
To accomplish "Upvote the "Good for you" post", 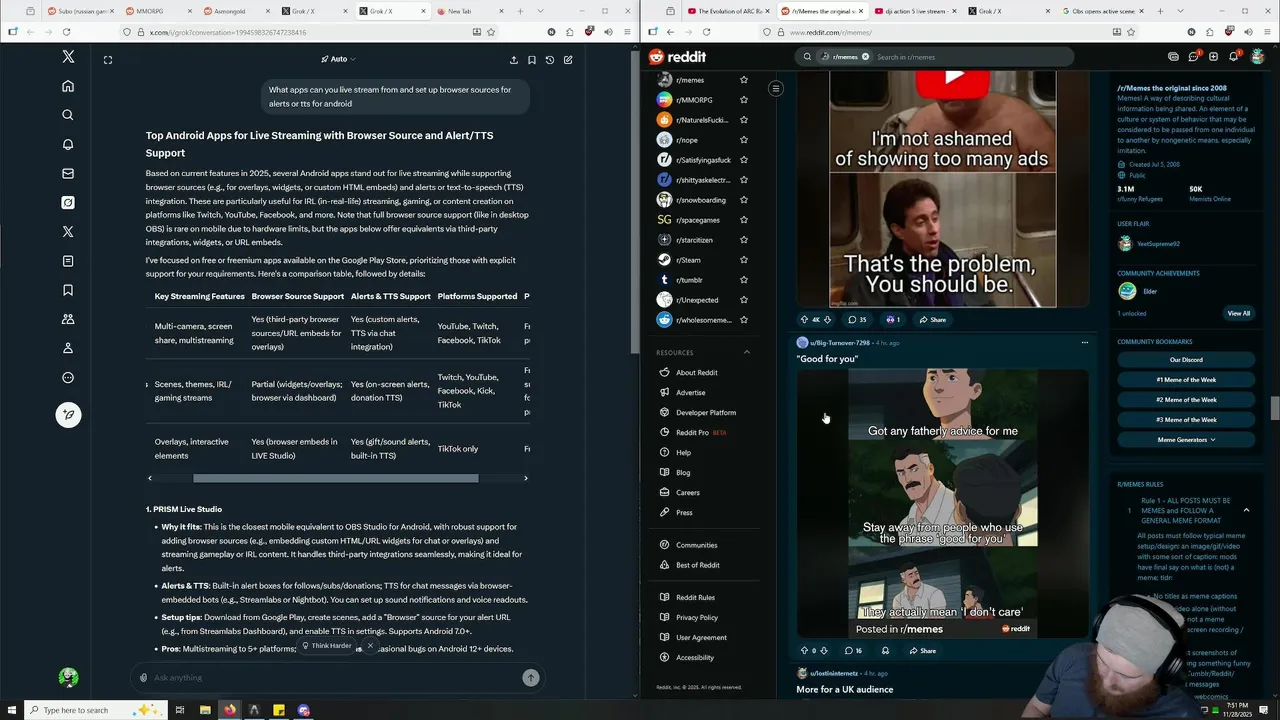I will (804, 650).
